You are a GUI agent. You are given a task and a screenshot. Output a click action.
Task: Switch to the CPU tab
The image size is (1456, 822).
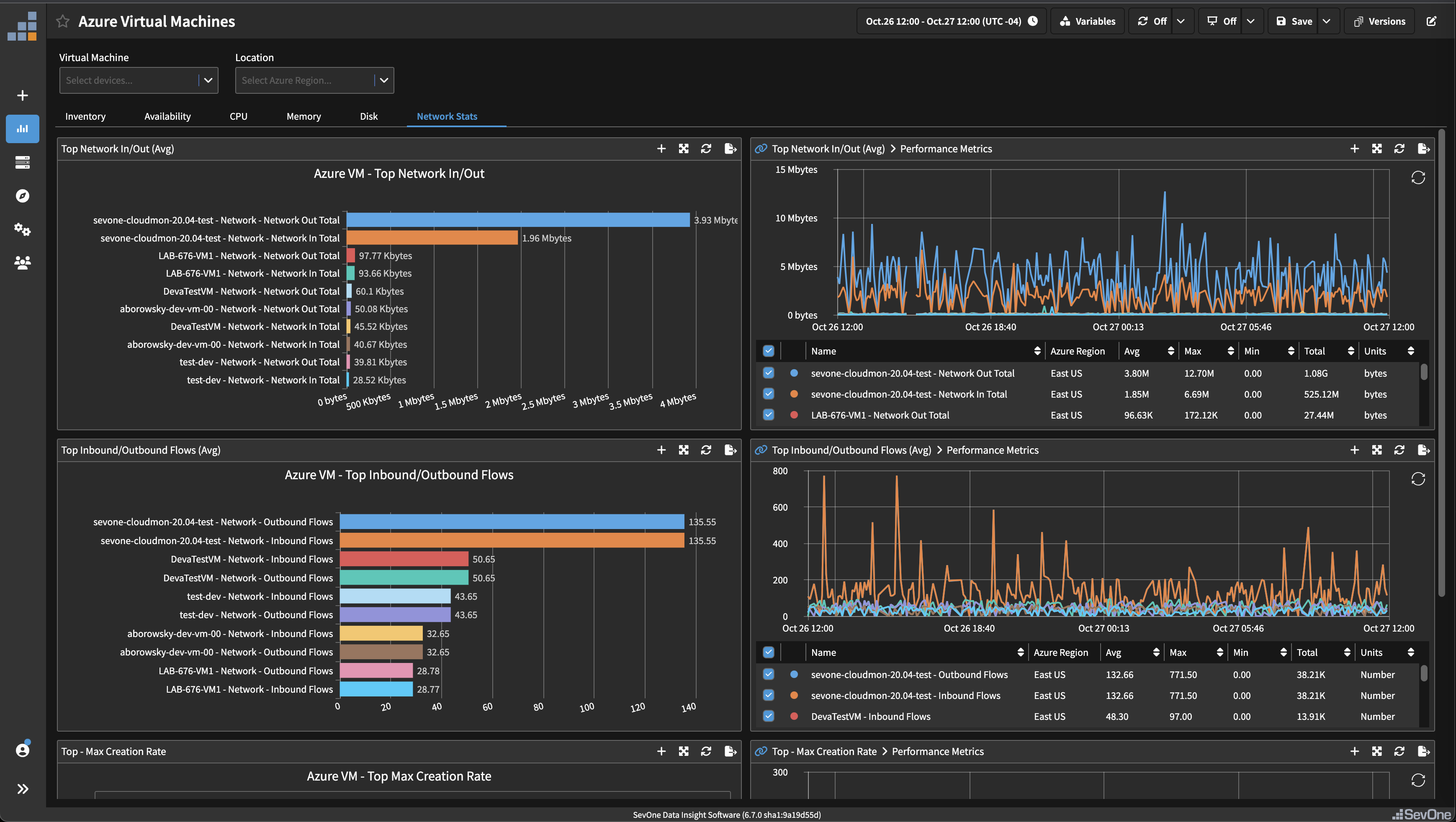coord(238,116)
